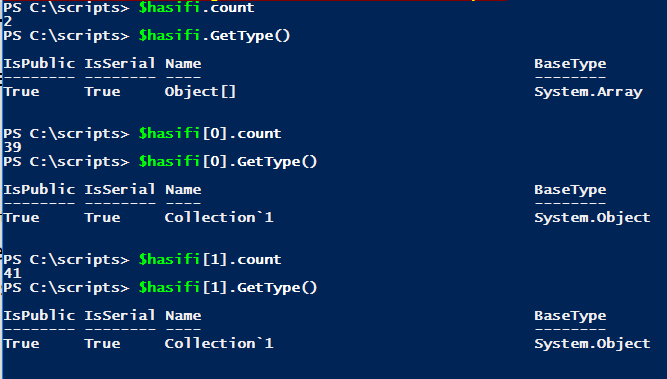Click the last BaseType column header
Image resolution: width=667 pixels, height=379 pixels.
tap(570, 316)
